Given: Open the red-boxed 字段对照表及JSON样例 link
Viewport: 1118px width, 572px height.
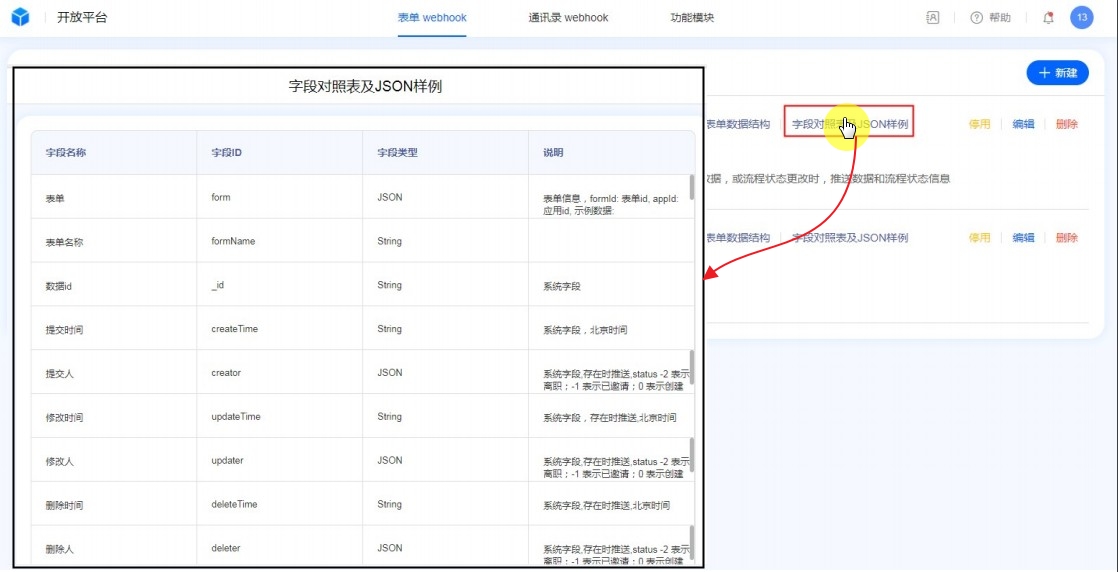Looking at the screenshot, I should [x=849, y=124].
